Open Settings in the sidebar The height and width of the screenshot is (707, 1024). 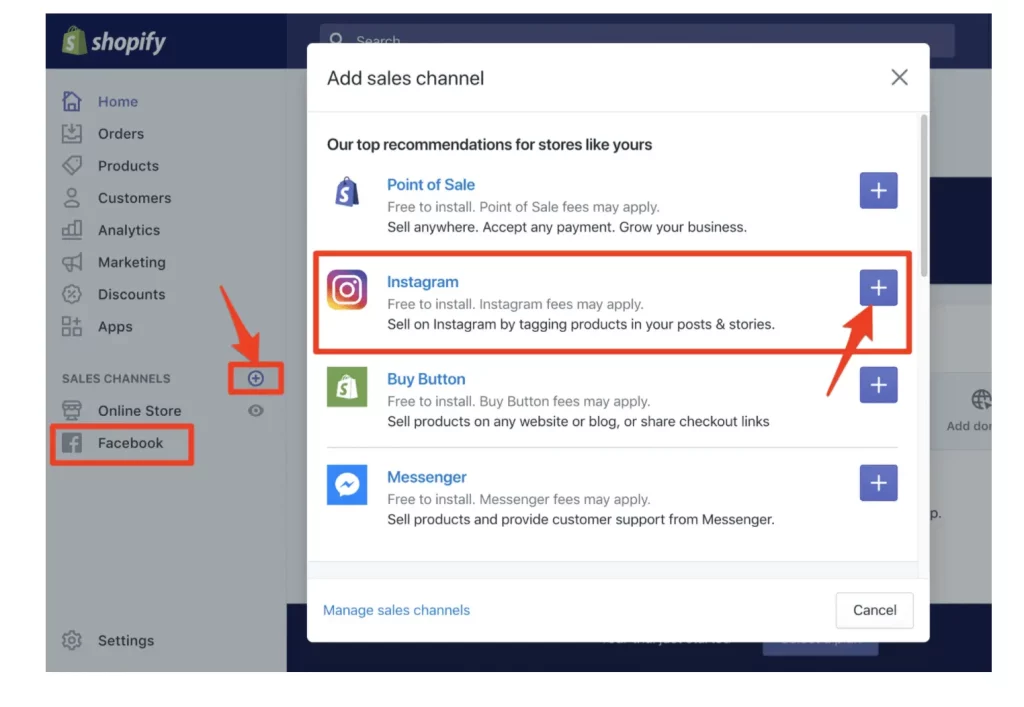126,640
